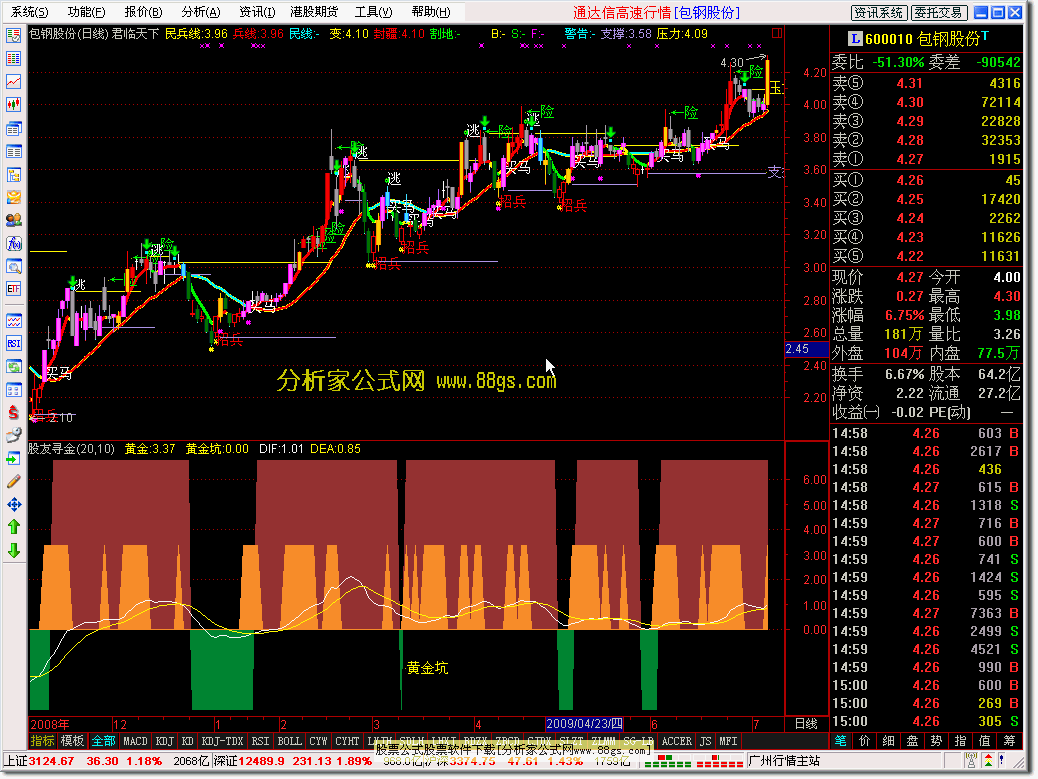Click the green arrow import icon

coord(13,459)
